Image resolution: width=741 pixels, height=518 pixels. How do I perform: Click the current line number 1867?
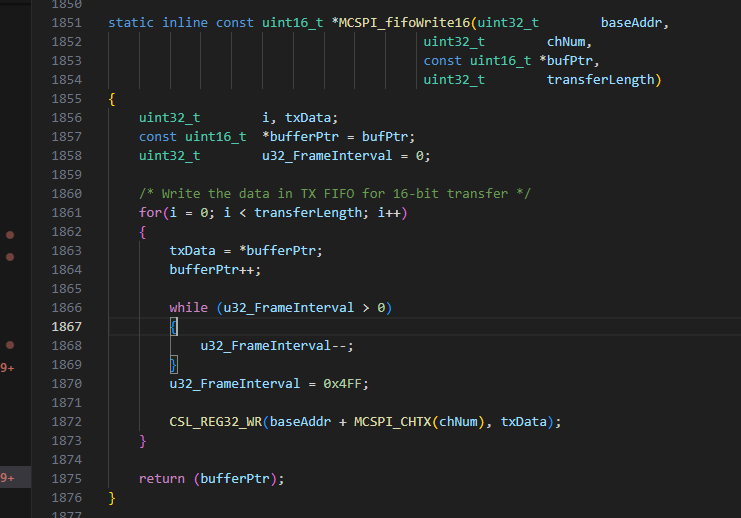67,327
